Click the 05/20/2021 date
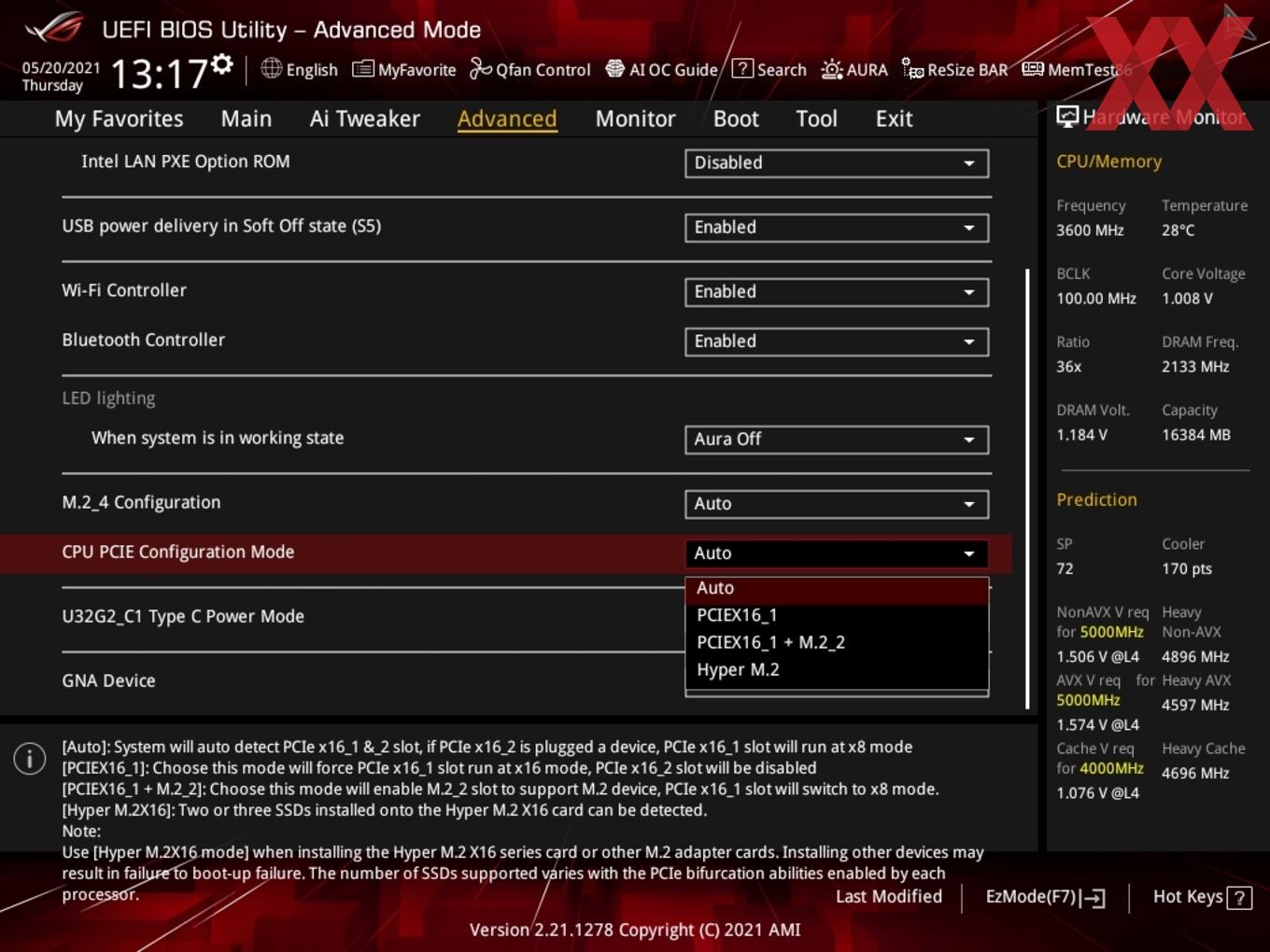 point(61,67)
